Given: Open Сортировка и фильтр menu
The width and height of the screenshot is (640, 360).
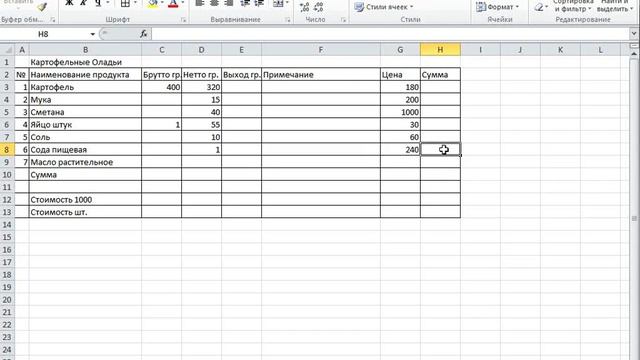Looking at the screenshot, I should point(572,5).
